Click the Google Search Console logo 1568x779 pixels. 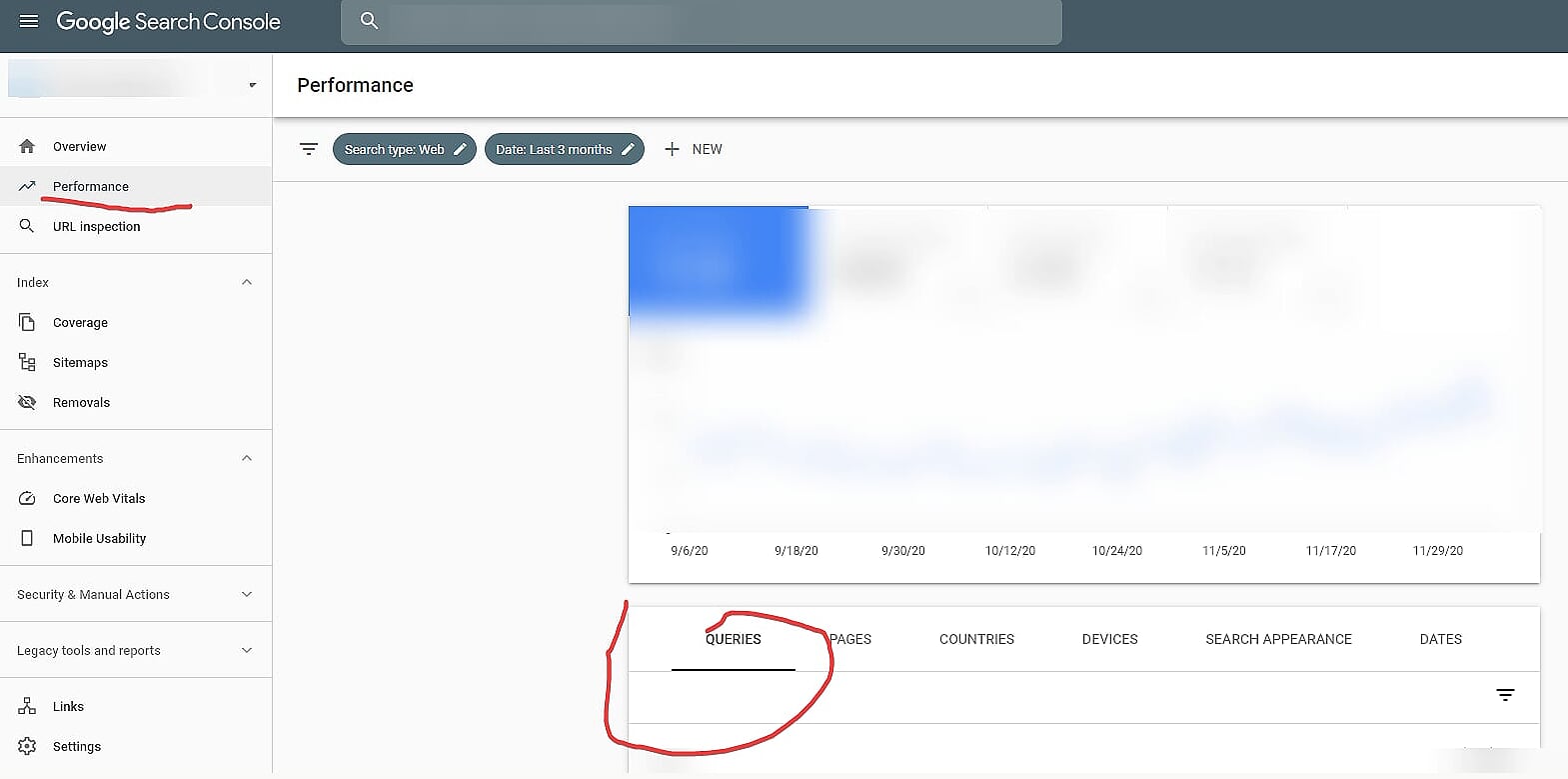pos(168,22)
